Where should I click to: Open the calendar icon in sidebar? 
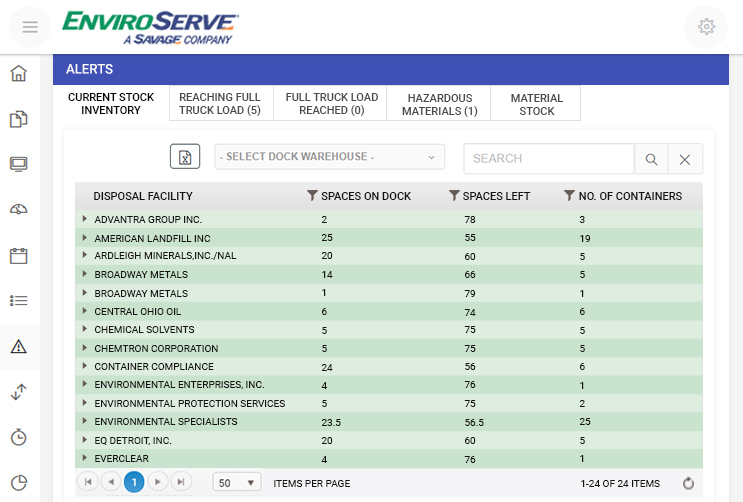(x=19, y=256)
